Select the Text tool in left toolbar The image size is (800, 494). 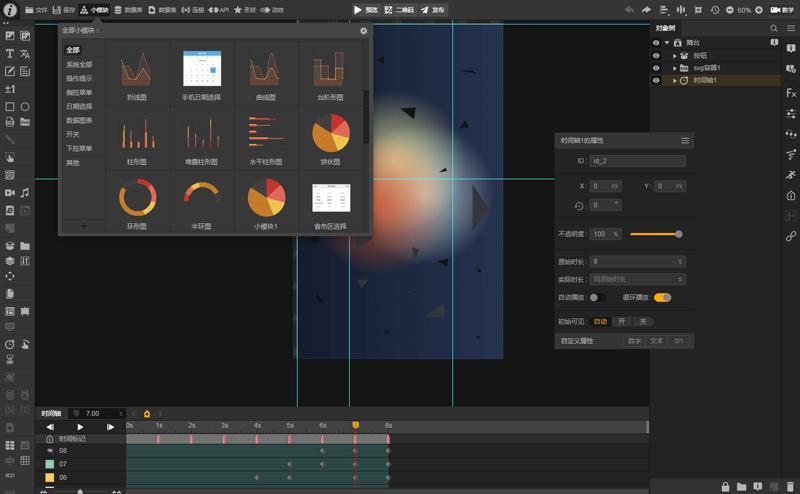point(10,54)
